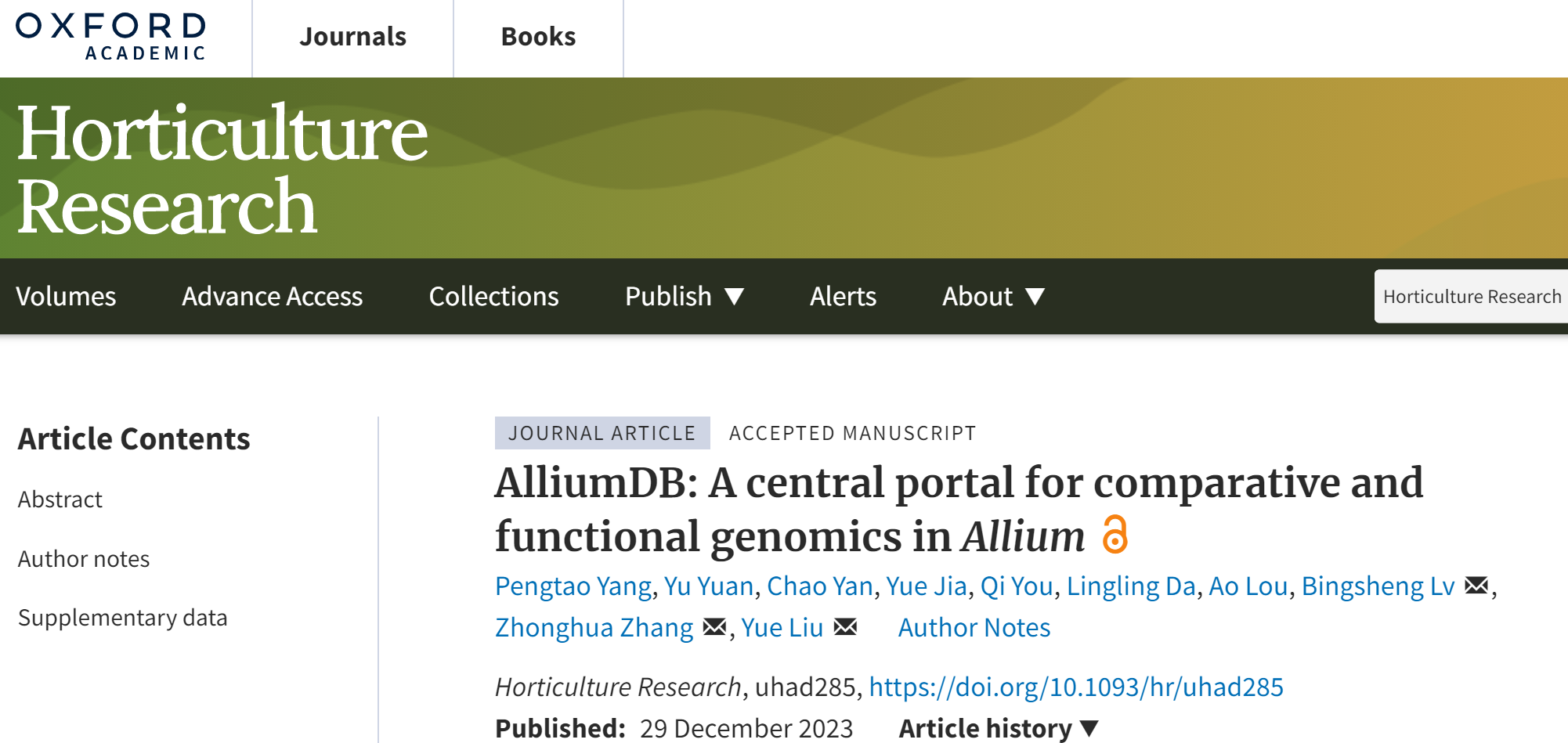Expand the Publish dropdown menu
The width and height of the screenshot is (1568, 743).
(684, 296)
